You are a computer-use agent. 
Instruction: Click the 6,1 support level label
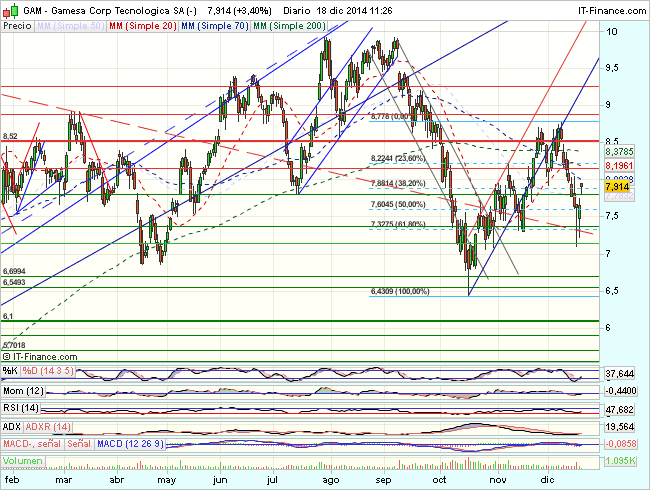(x=8, y=317)
